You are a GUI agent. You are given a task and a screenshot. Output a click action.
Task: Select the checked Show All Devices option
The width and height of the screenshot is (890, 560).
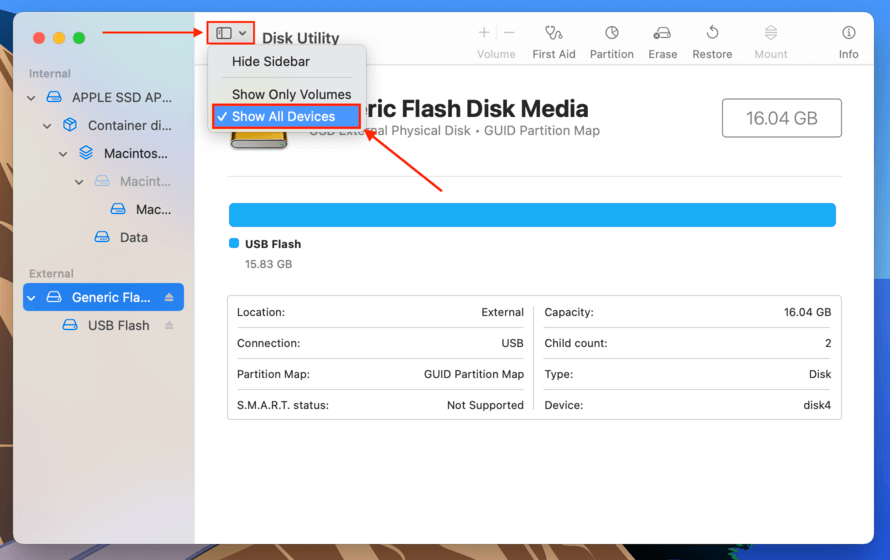coord(286,116)
